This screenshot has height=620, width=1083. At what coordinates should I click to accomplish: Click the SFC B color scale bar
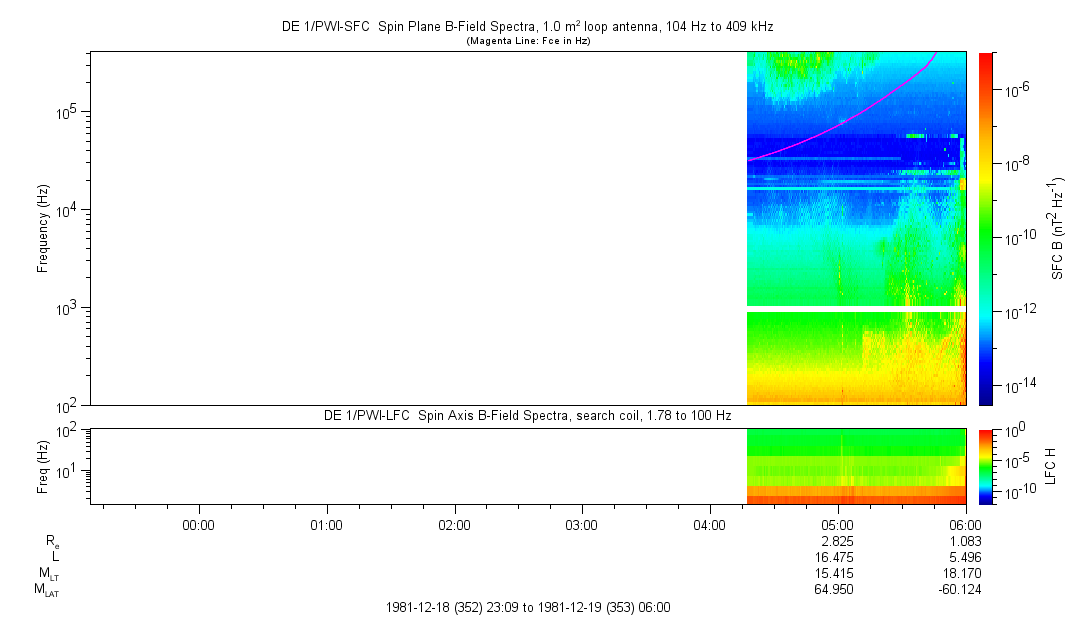point(986,228)
